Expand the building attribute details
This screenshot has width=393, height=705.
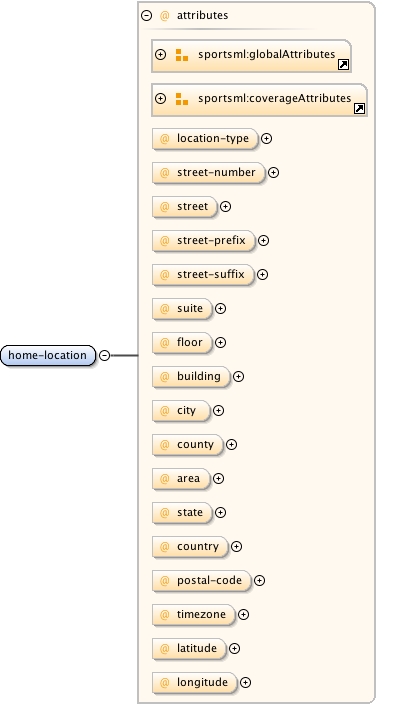click(238, 377)
